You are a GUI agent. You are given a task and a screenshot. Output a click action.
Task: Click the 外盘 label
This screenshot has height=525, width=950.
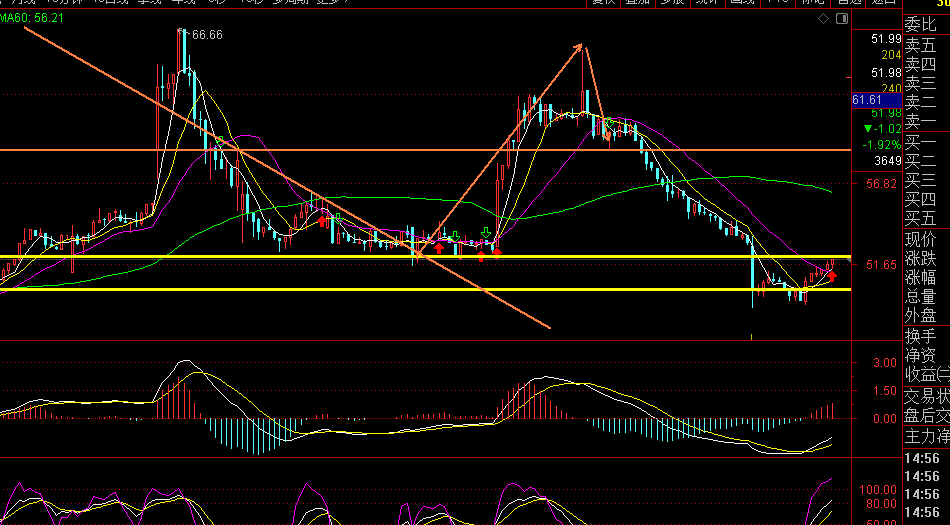tap(920, 315)
